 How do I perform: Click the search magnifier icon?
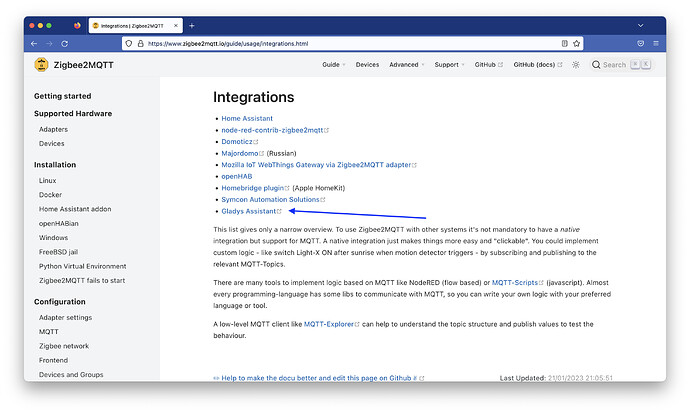tap(596, 65)
